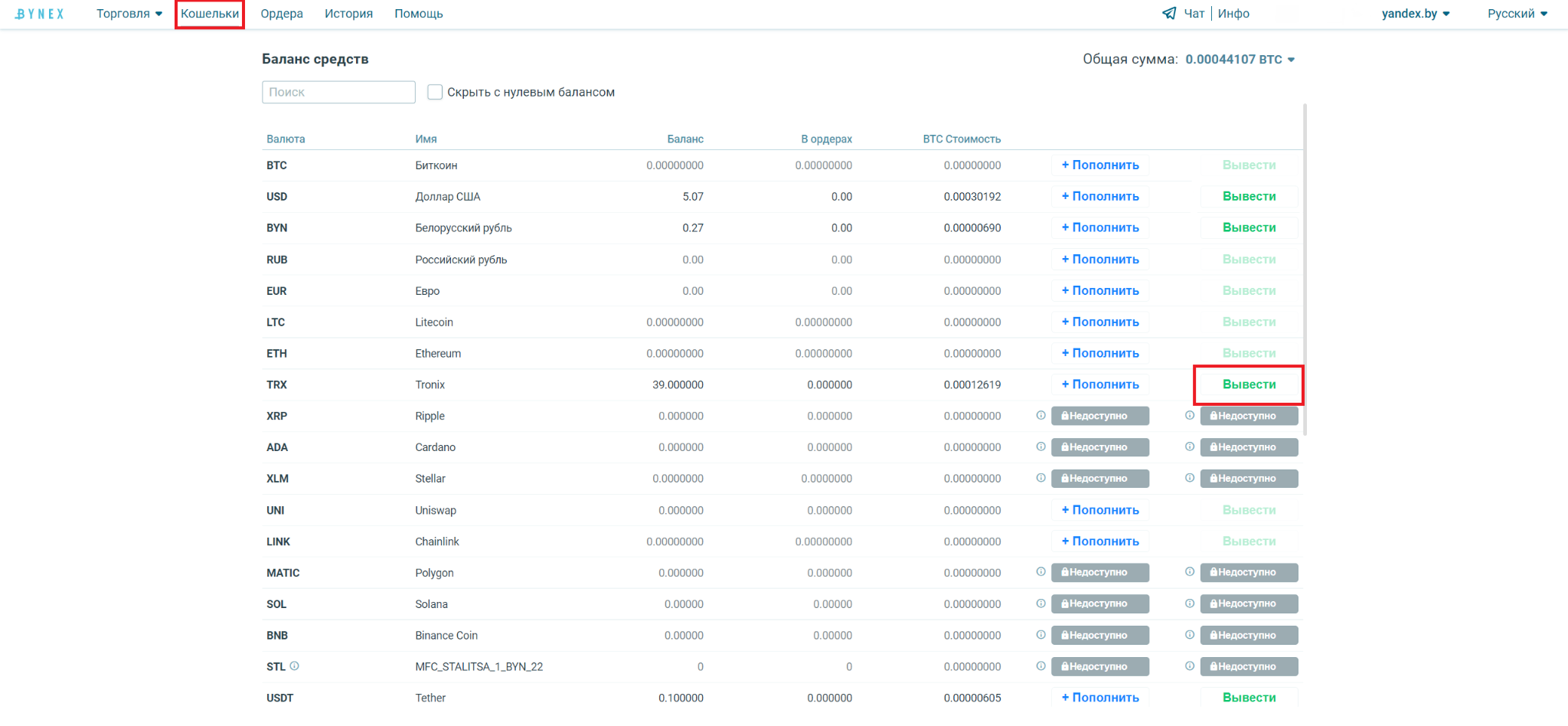Click the info icon beside MATIC deposit unavailable
Screen dimensions: 1568x726
1040,572
